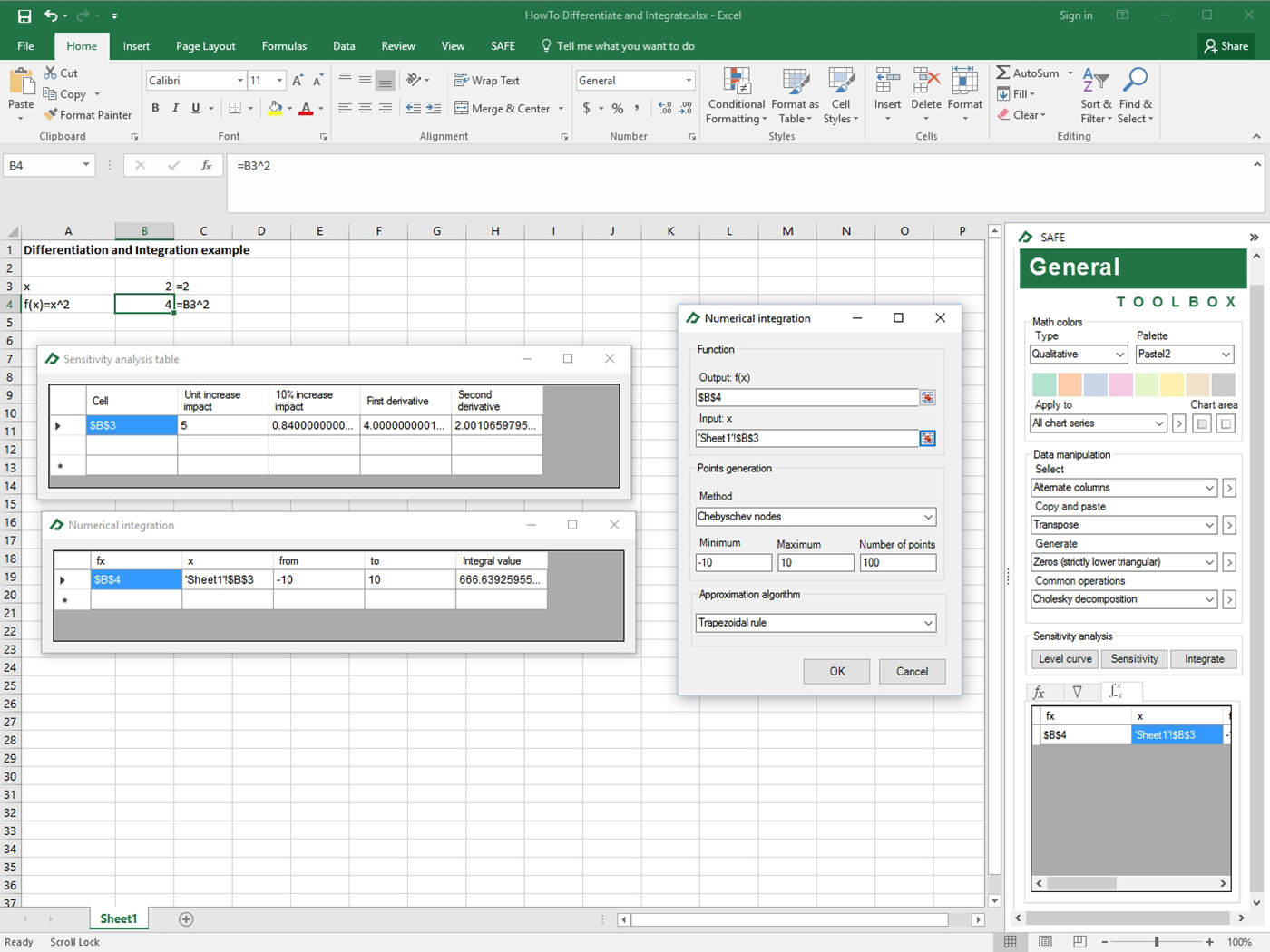
Task: Click the center text alignment icon
Action: point(365,108)
